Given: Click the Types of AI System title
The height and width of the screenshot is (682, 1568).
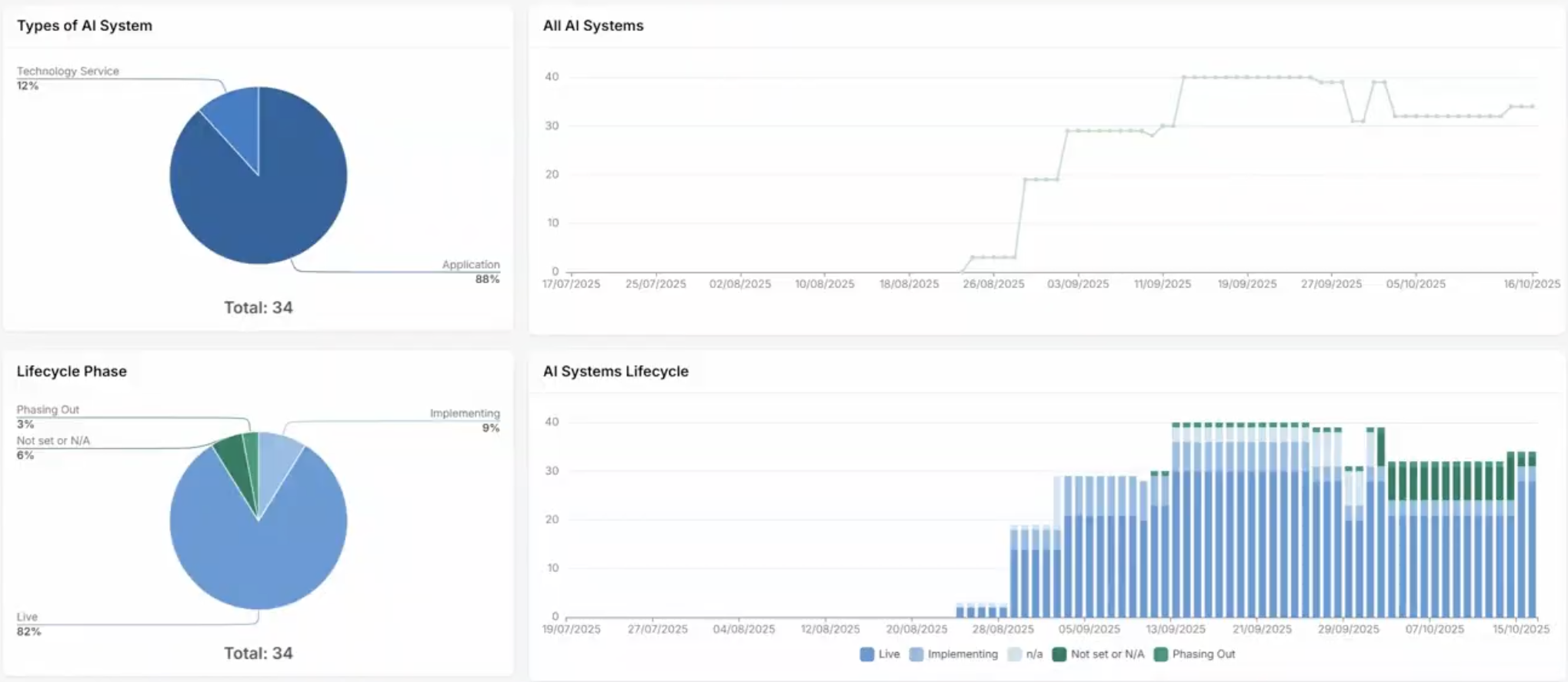Looking at the screenshot, I should coord(85,25).
